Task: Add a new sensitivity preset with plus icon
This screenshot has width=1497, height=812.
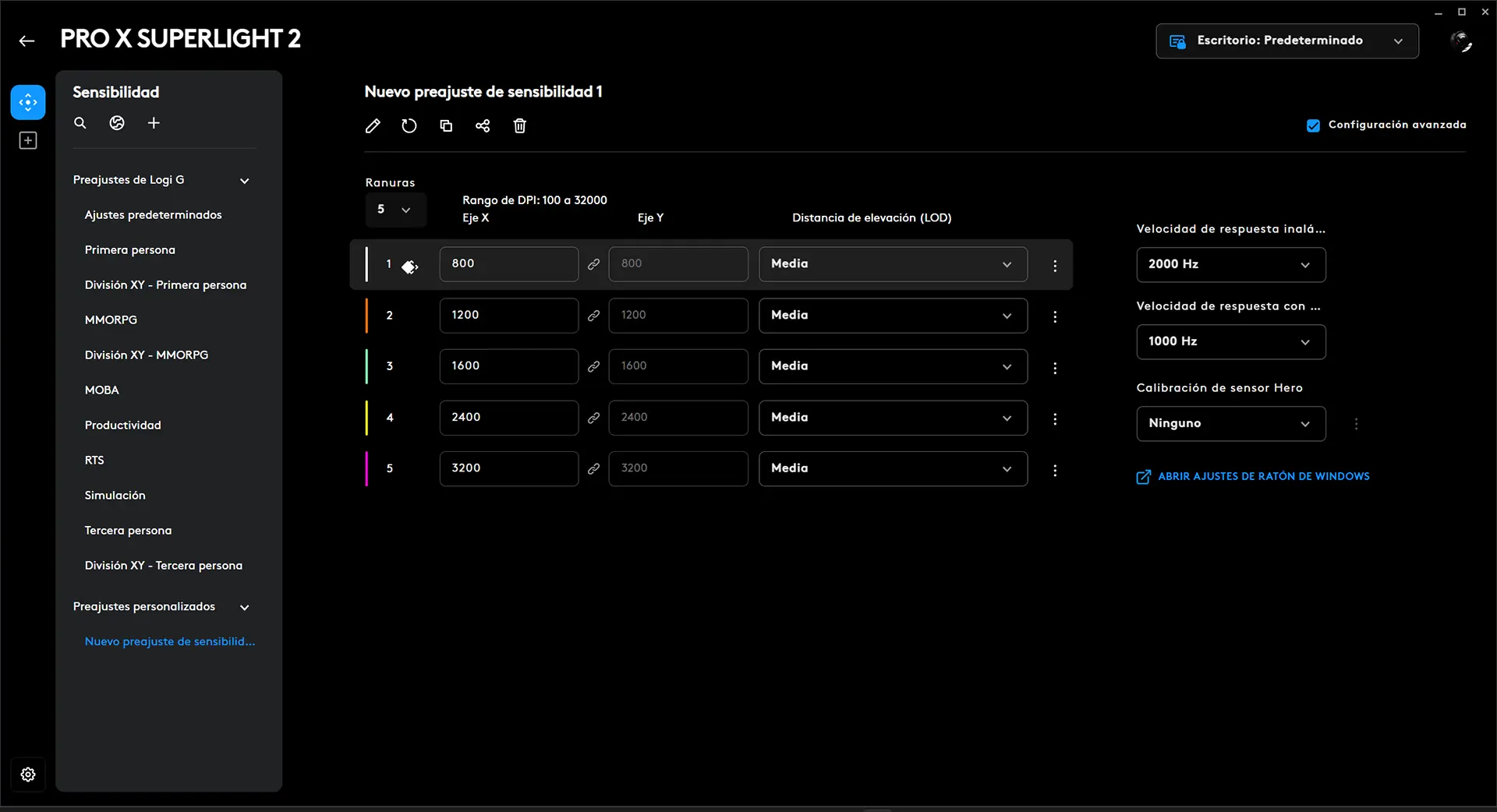Action: tap(154, 123)
